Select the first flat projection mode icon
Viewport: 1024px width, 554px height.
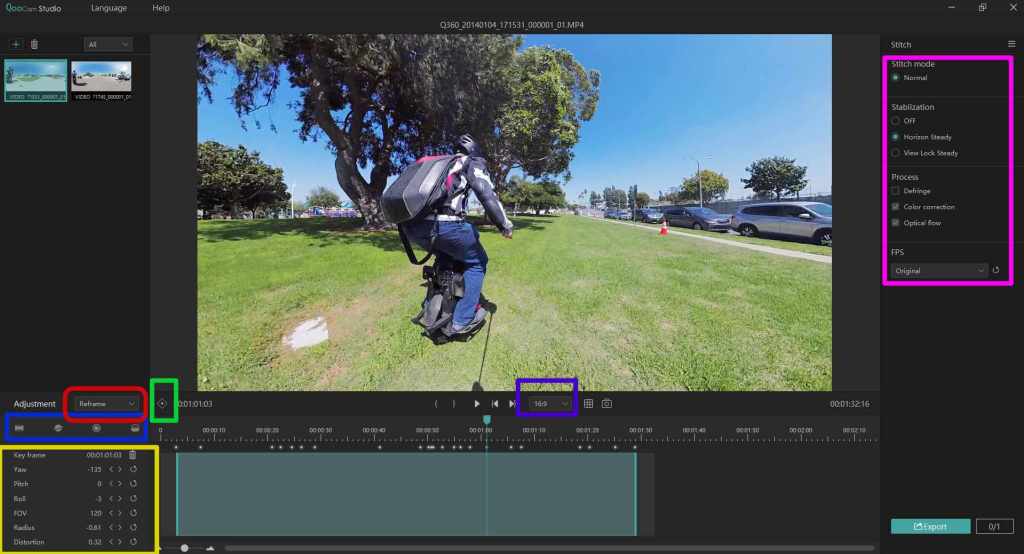pos(20,428)
